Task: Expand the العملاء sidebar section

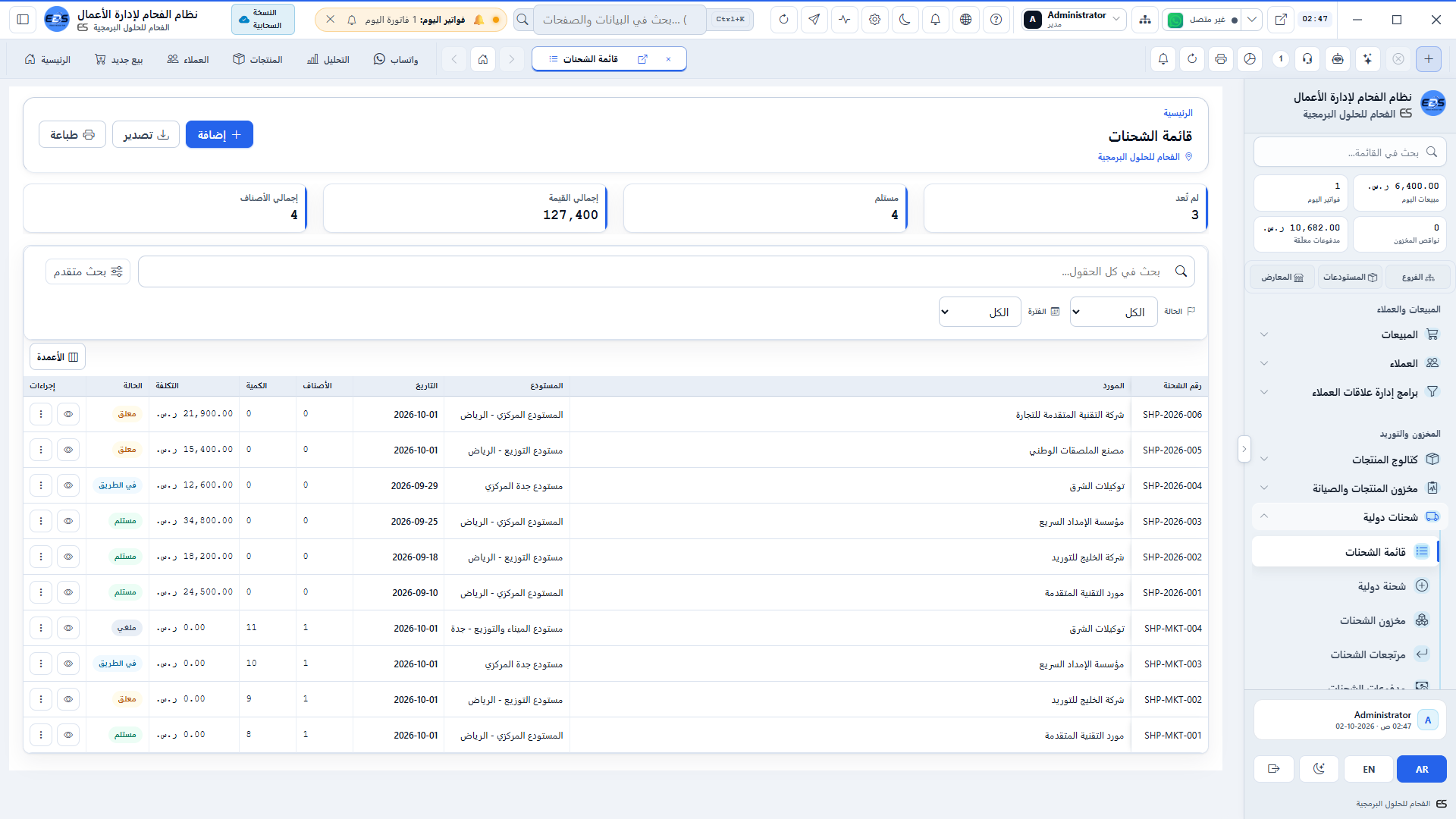Action: tap(1349, 363)
